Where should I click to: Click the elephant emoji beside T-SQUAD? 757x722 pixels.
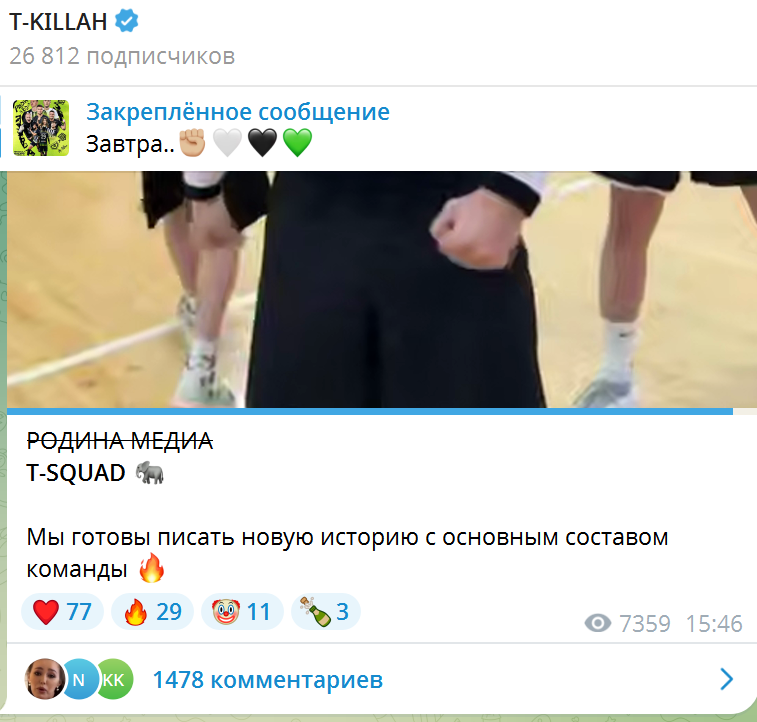click(150, 472)
